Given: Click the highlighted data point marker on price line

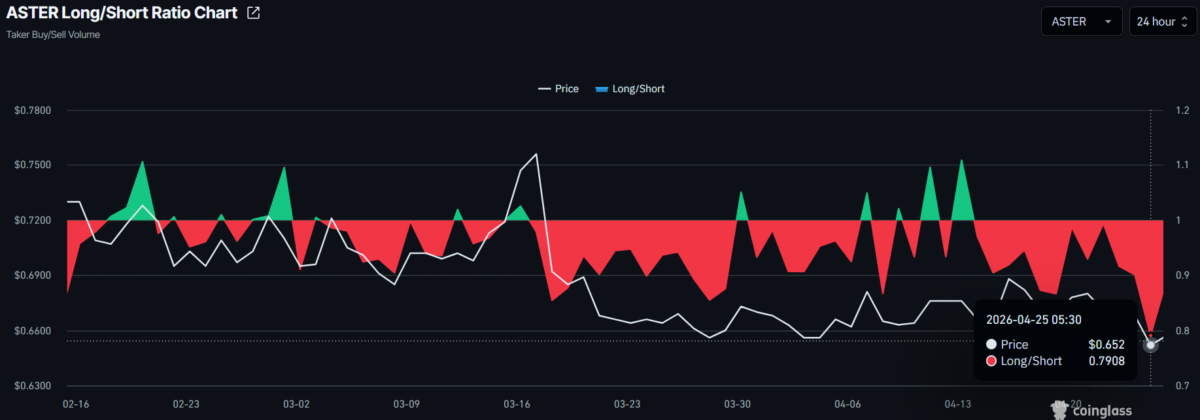Looking at the screenshot, I should coord(1150,344).
